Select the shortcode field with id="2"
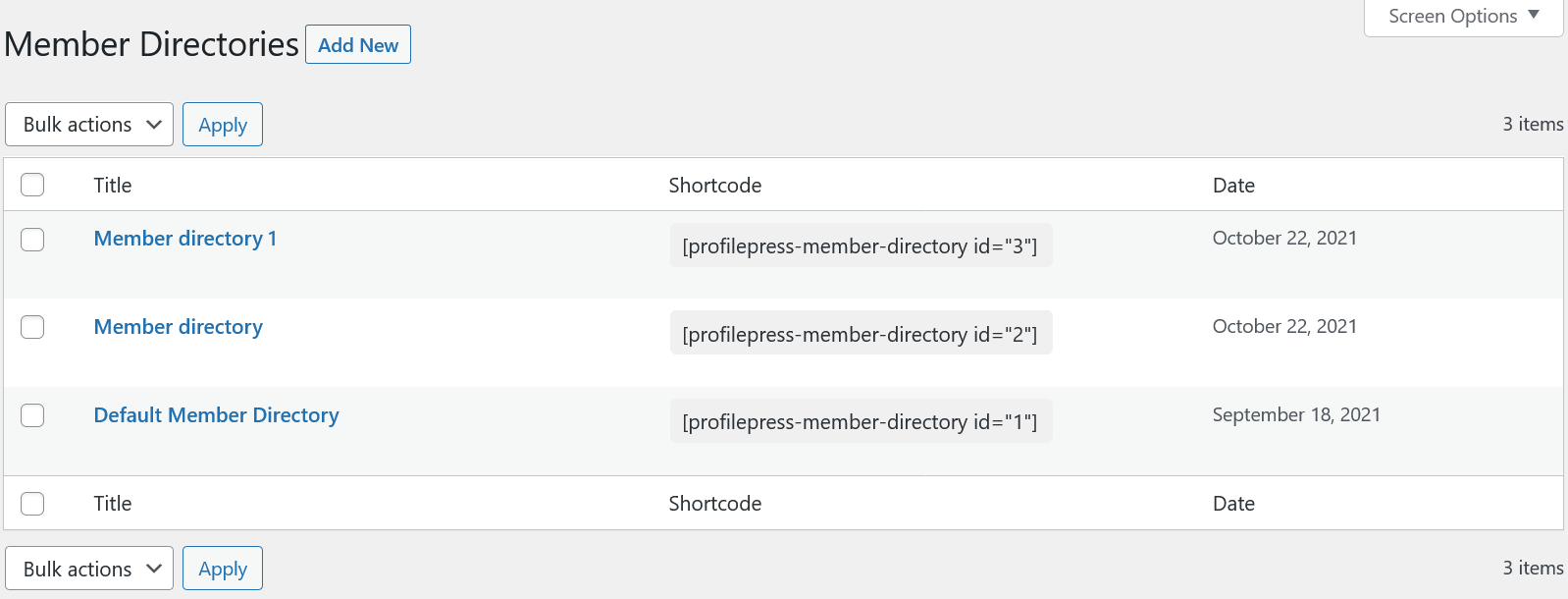 [861, 334]
